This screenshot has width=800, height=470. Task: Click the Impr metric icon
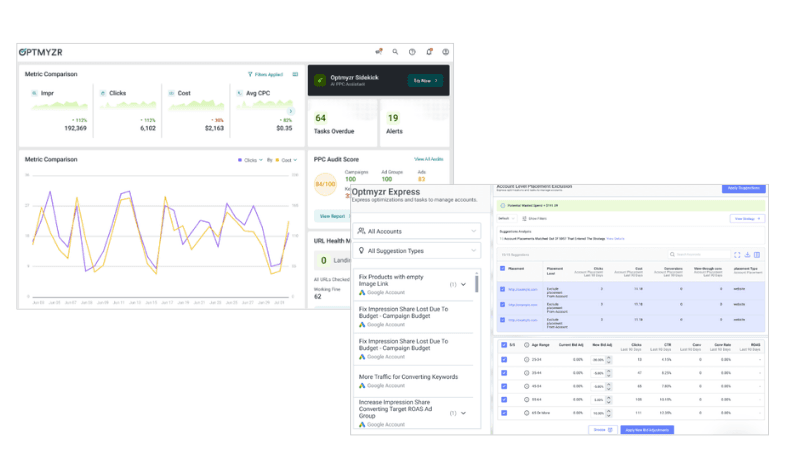point(34,93)
